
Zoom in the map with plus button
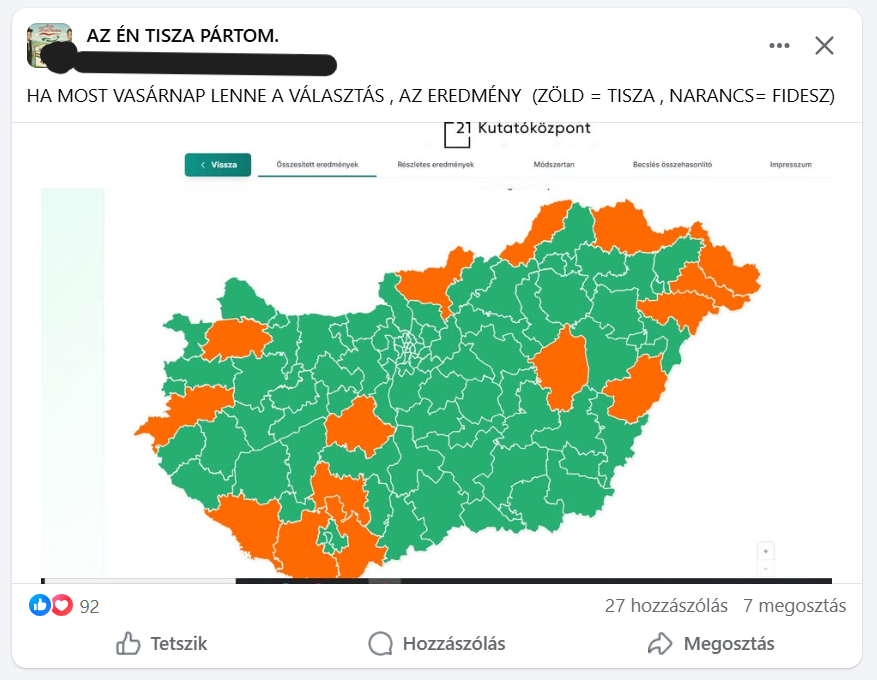click(x=766, y=551)
